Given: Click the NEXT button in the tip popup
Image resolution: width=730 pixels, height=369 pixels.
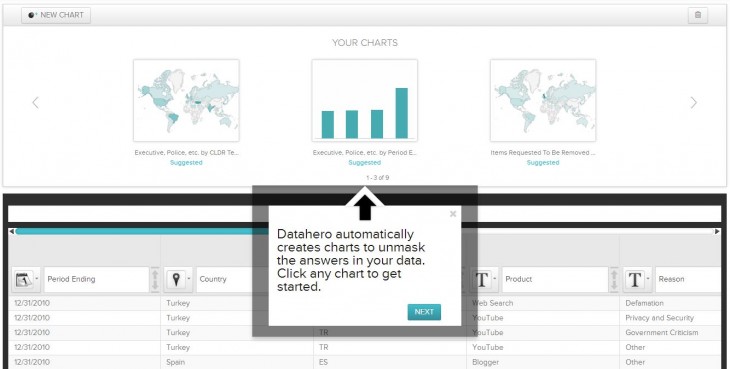Looking at the screenshot, I should pos(424,312).
